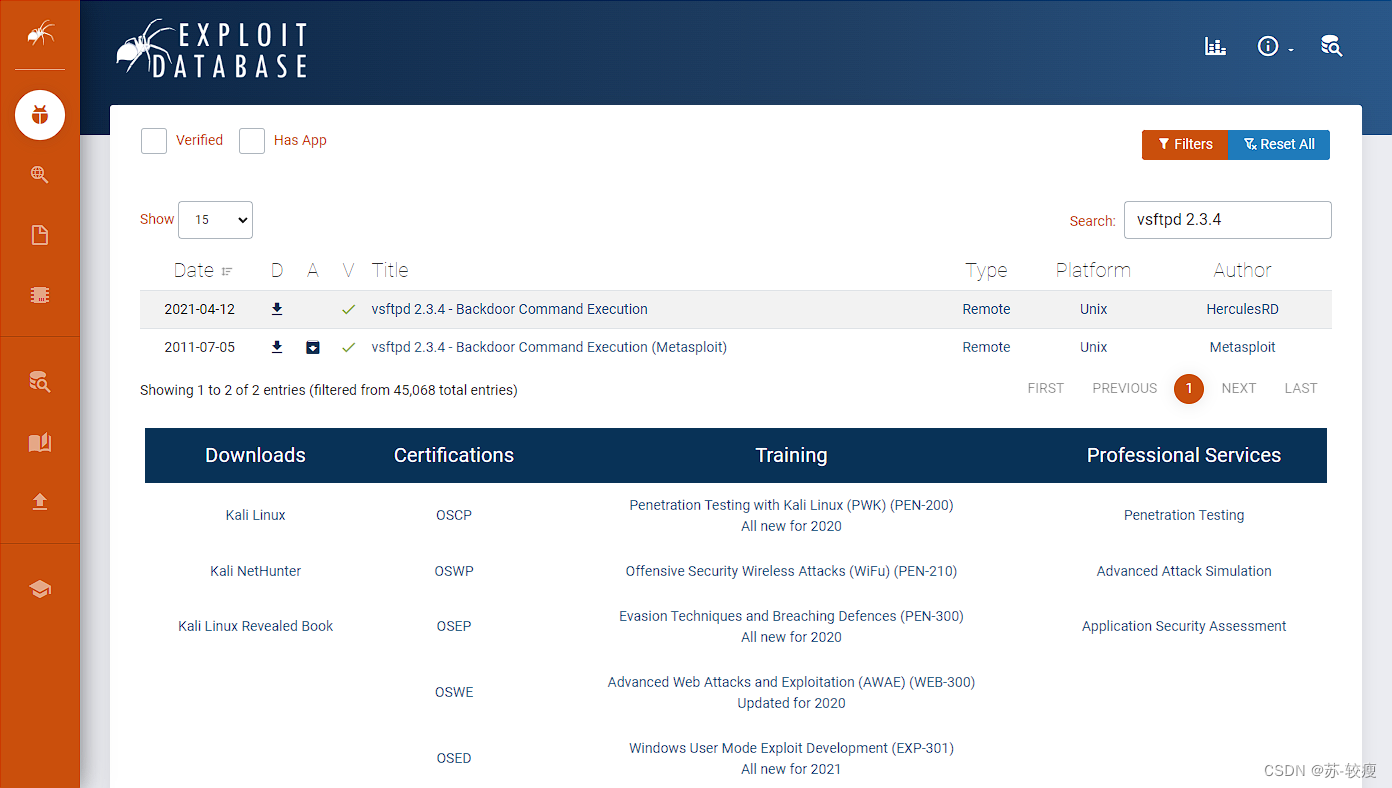
Task: Click the Type column header
Action: click(x=986, y=270)
